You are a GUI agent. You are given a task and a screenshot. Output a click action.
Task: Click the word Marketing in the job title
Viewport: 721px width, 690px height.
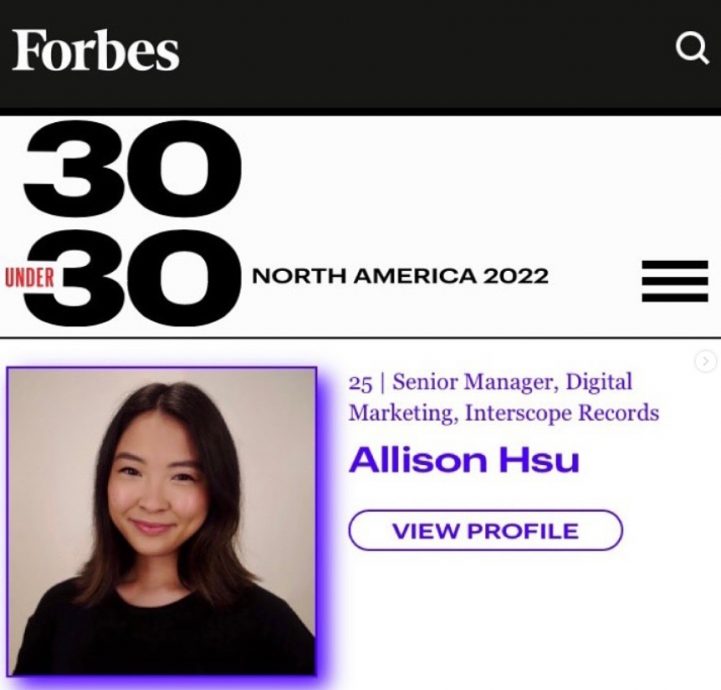(403, 413)
